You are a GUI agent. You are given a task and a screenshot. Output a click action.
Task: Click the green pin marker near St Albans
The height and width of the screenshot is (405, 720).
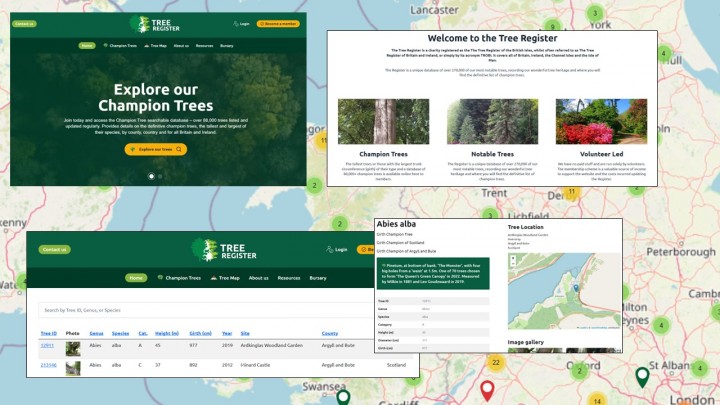pos(642,377)
